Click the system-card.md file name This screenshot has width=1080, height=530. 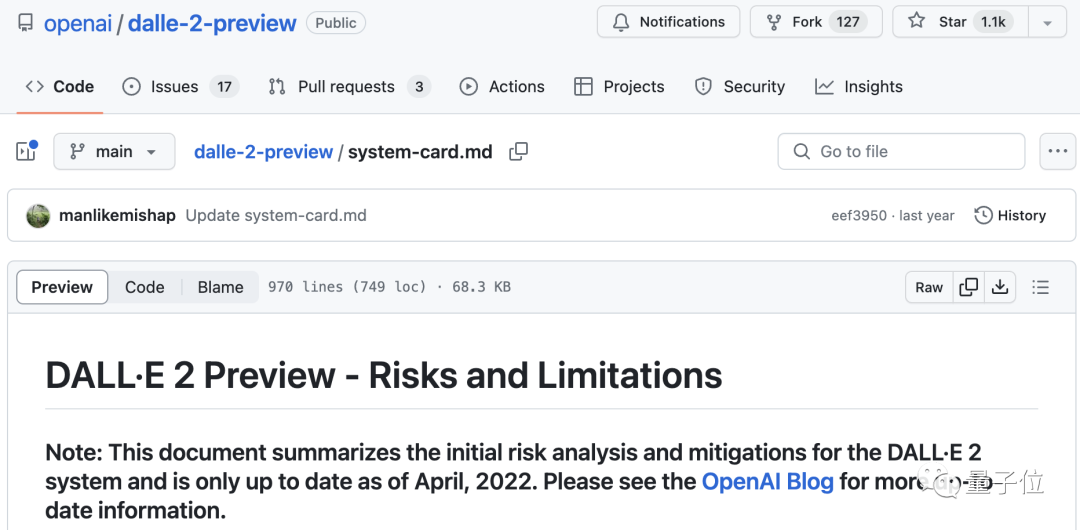coord(420,152)
